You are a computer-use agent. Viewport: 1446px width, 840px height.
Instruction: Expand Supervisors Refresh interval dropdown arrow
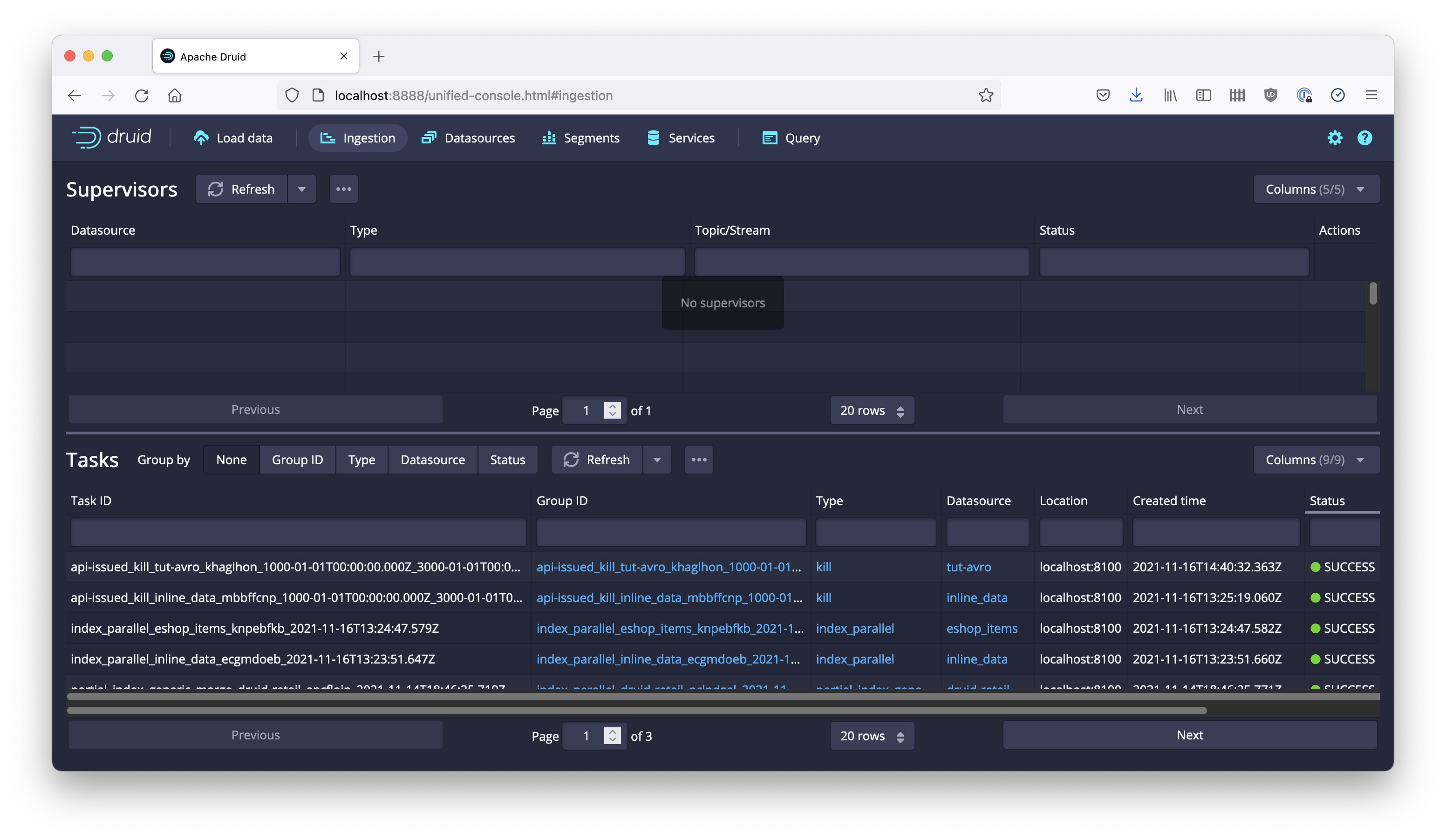click(x=301, y=189)
